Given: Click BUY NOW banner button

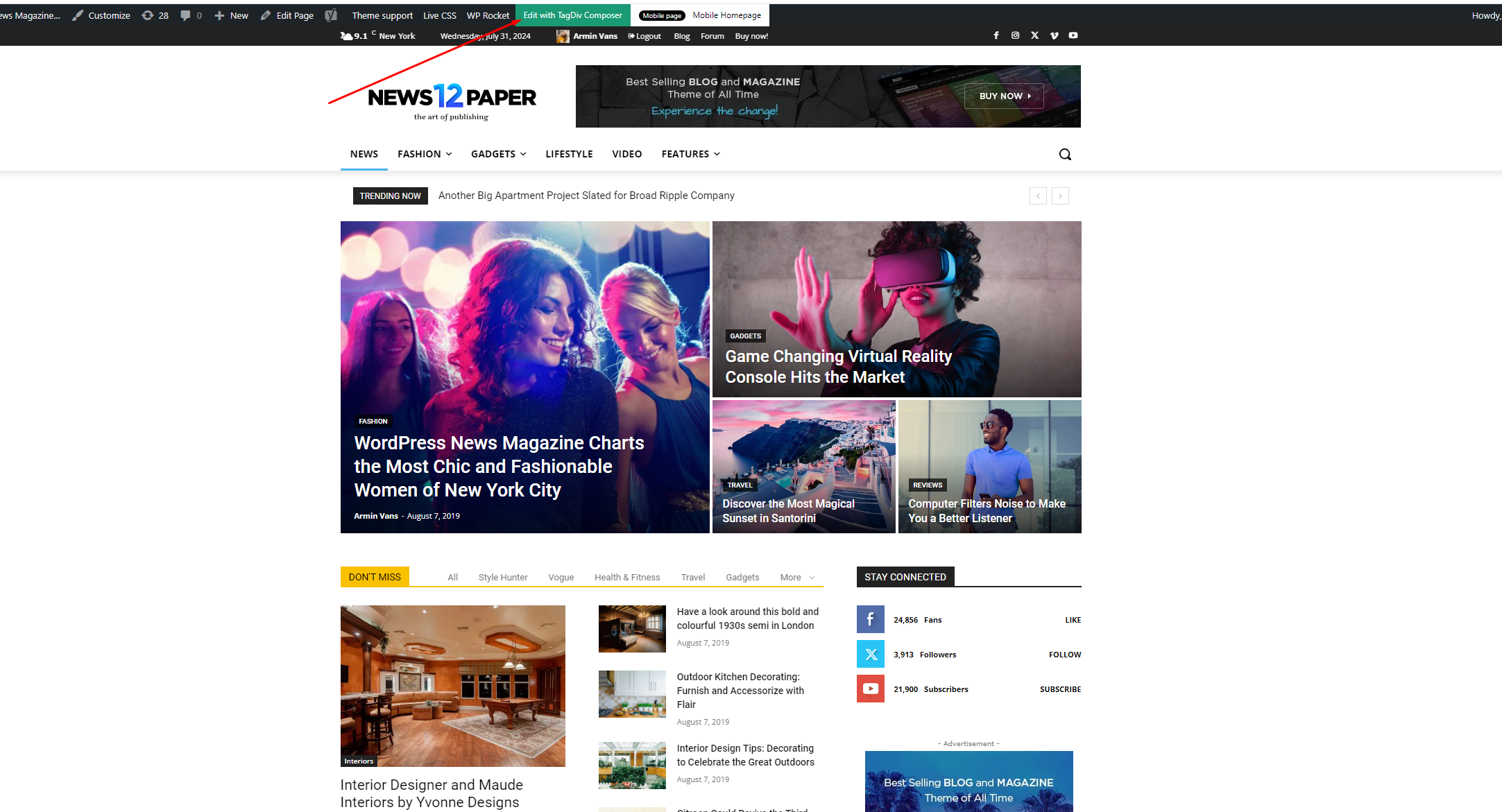Looking at the screenshot, I should click(1004, 96).
